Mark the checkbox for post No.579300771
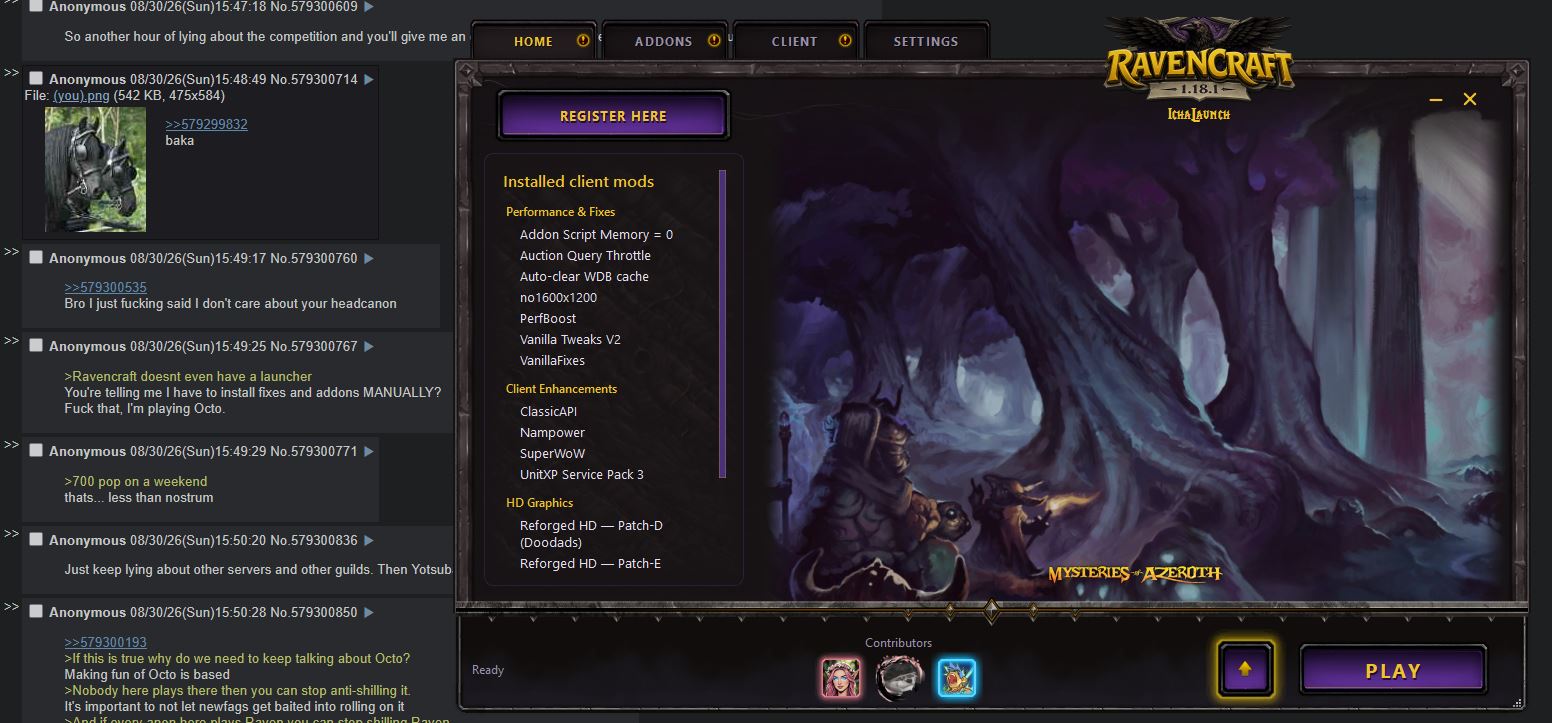 pyautogui.click(x=36, y=450)
